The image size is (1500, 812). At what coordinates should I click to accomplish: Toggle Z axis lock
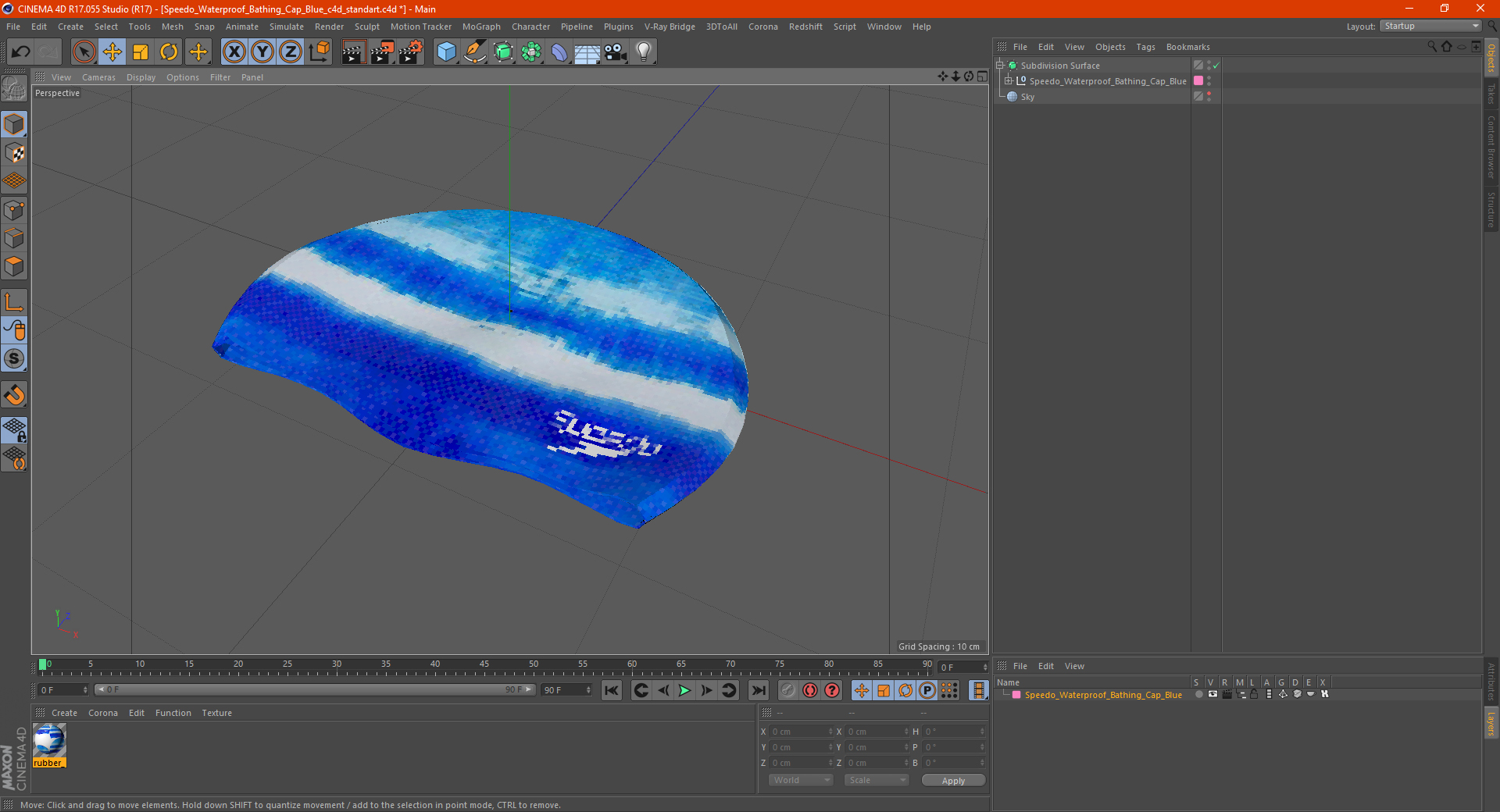291,52
